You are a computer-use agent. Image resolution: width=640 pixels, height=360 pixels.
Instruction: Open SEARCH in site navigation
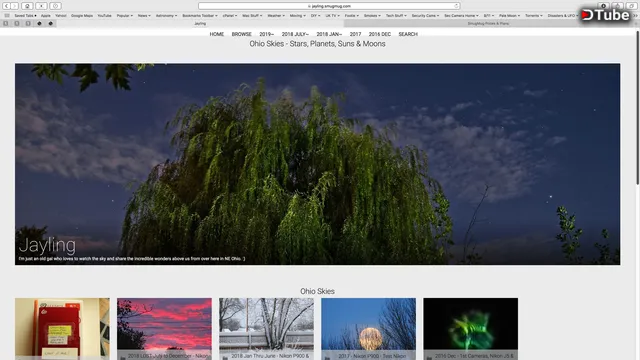click(x=408, y=34)
